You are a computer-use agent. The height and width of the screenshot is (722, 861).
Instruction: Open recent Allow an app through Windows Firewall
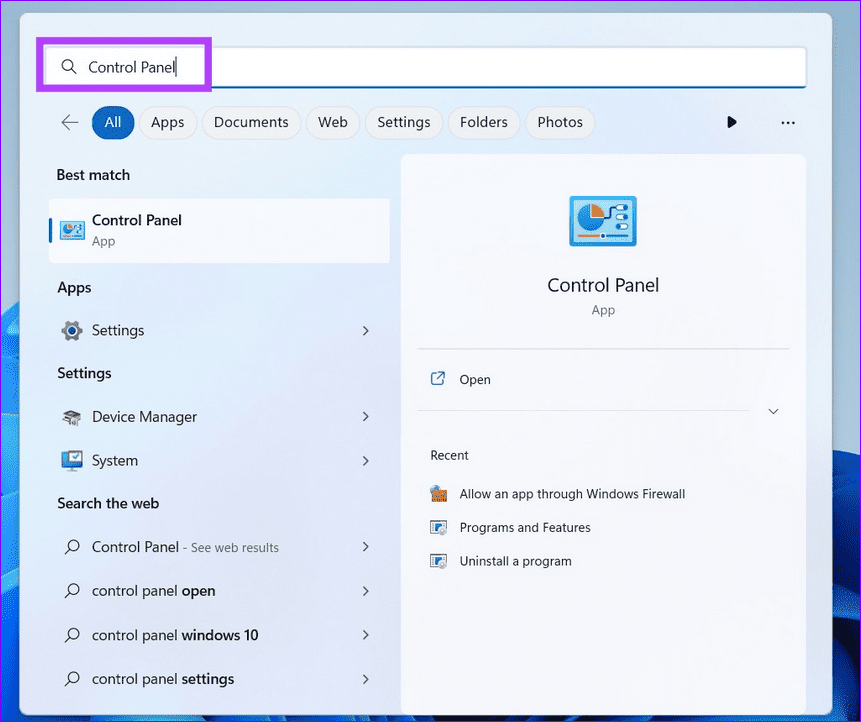(x=571, y=493)
